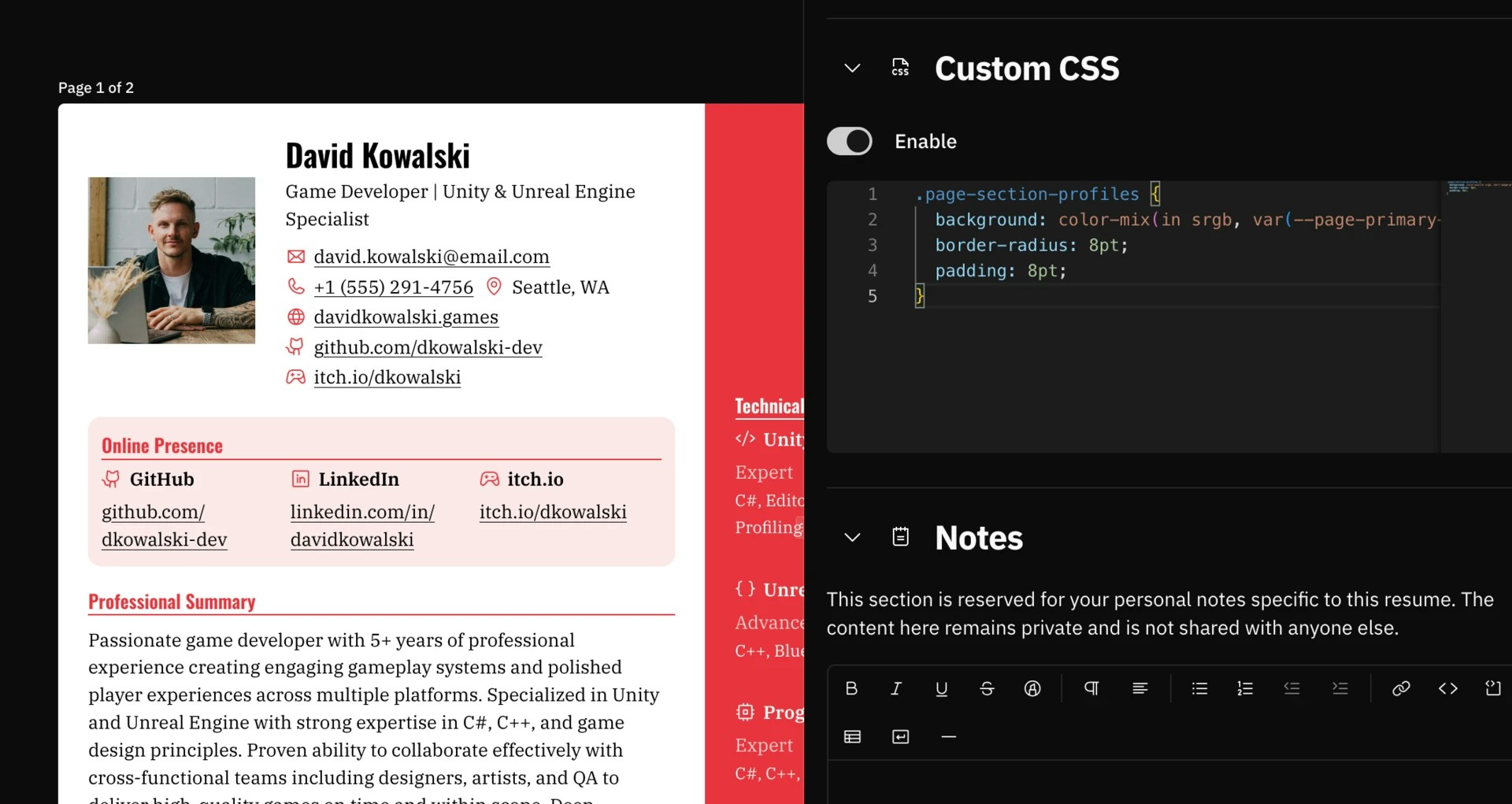Apply italic formatting in Notes editor
1512x804 pixels.
click(x=896, y=688)
